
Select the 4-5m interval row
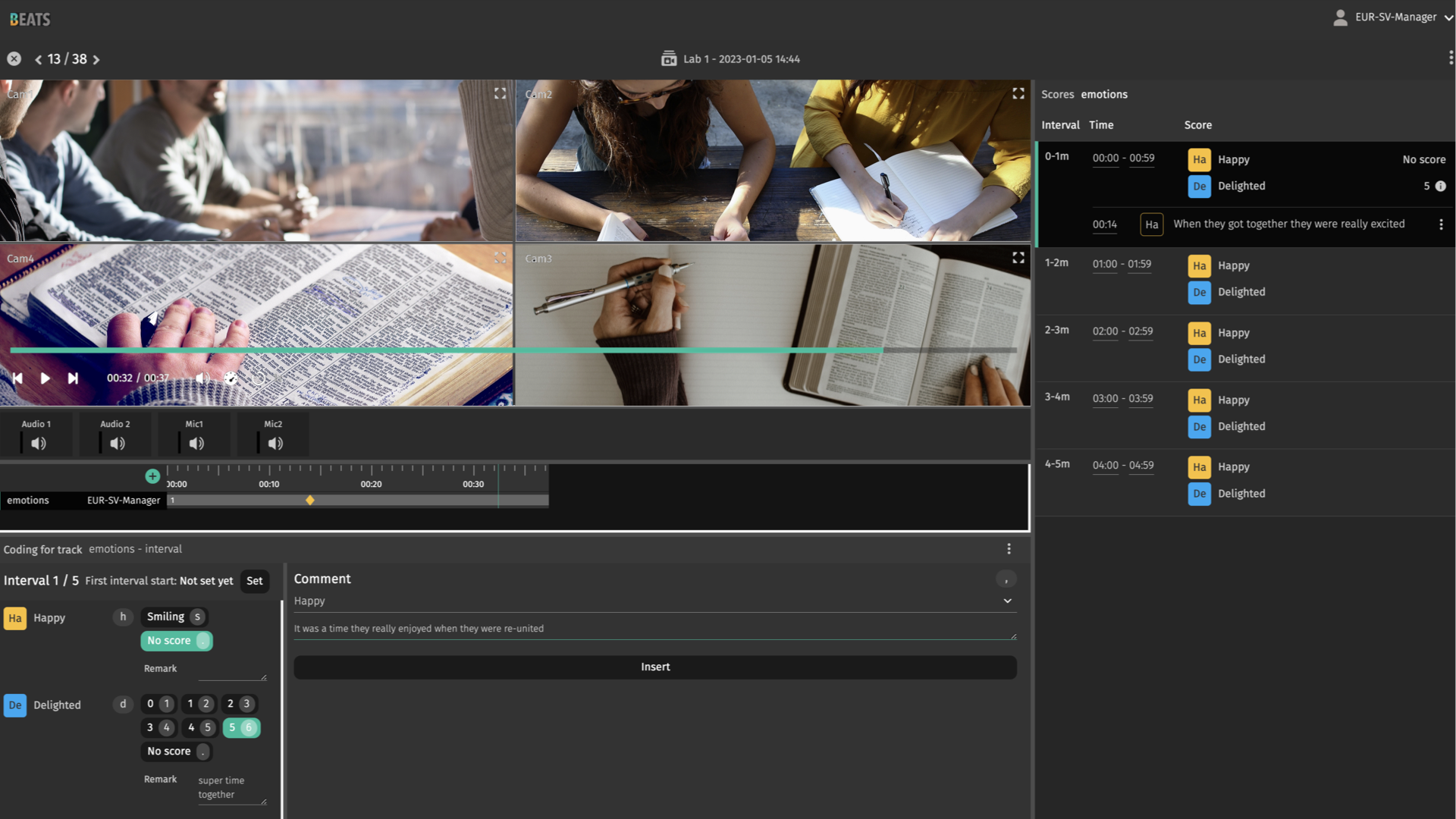point(1245,482)
